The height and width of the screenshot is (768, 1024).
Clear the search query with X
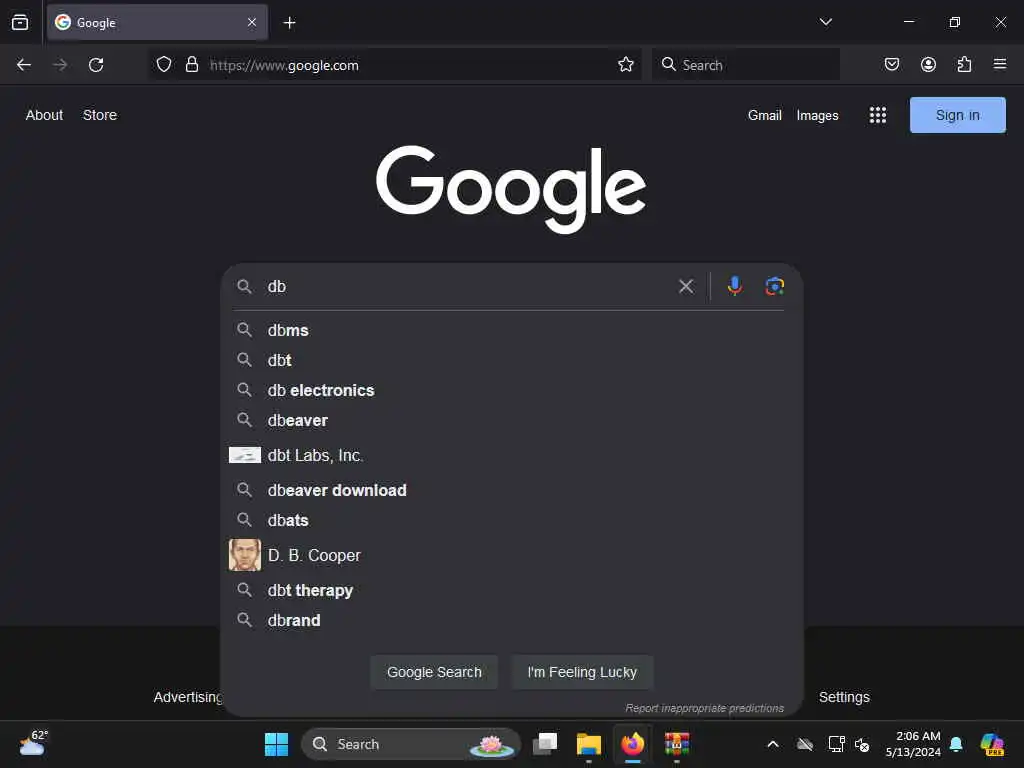click(686, 286)
